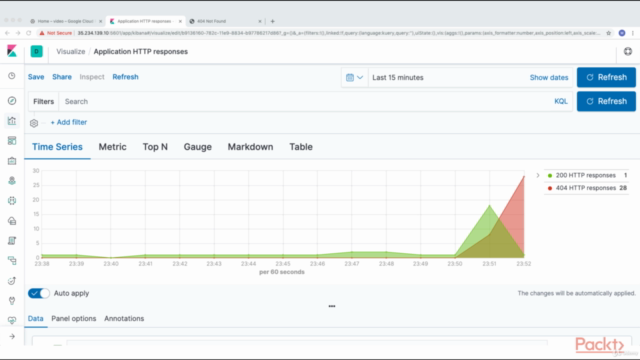
Task: Open the Data tab
Action: 36,318
